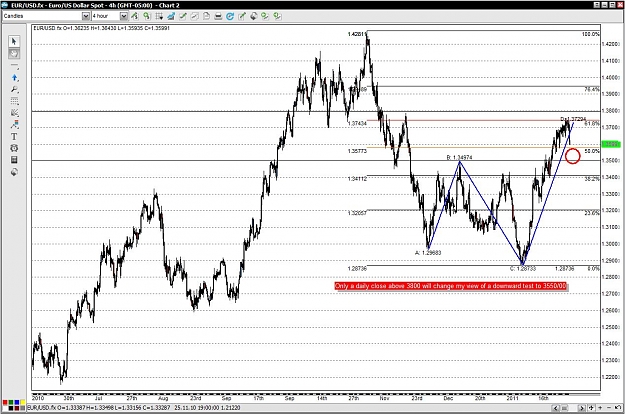This screenshot has width=625, height=414.
Task: Click the red daily close annotation text
Action: (x=450, y=286)
